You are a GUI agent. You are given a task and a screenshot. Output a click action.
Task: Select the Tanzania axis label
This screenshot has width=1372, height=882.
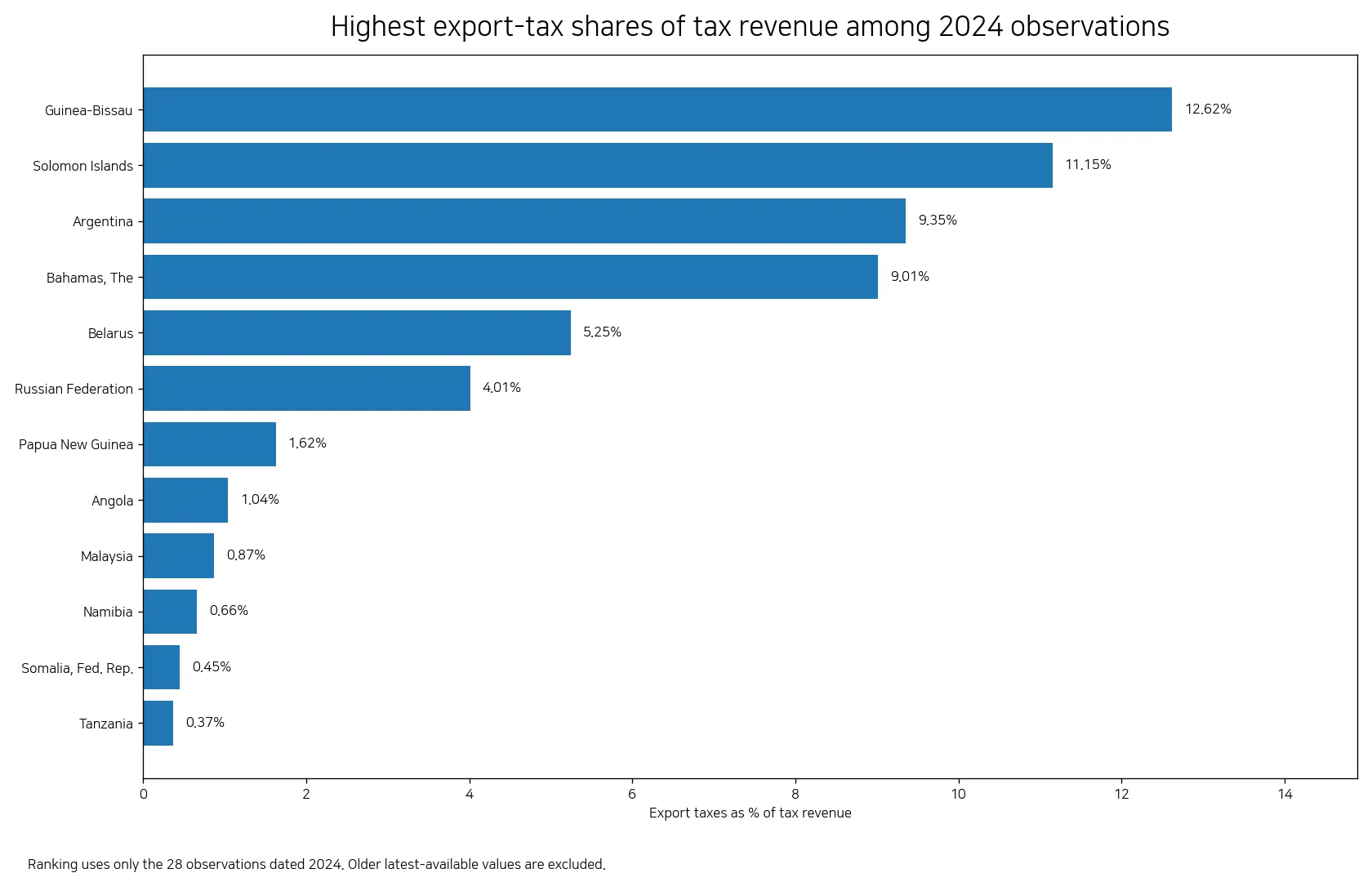tap(106, 724)
